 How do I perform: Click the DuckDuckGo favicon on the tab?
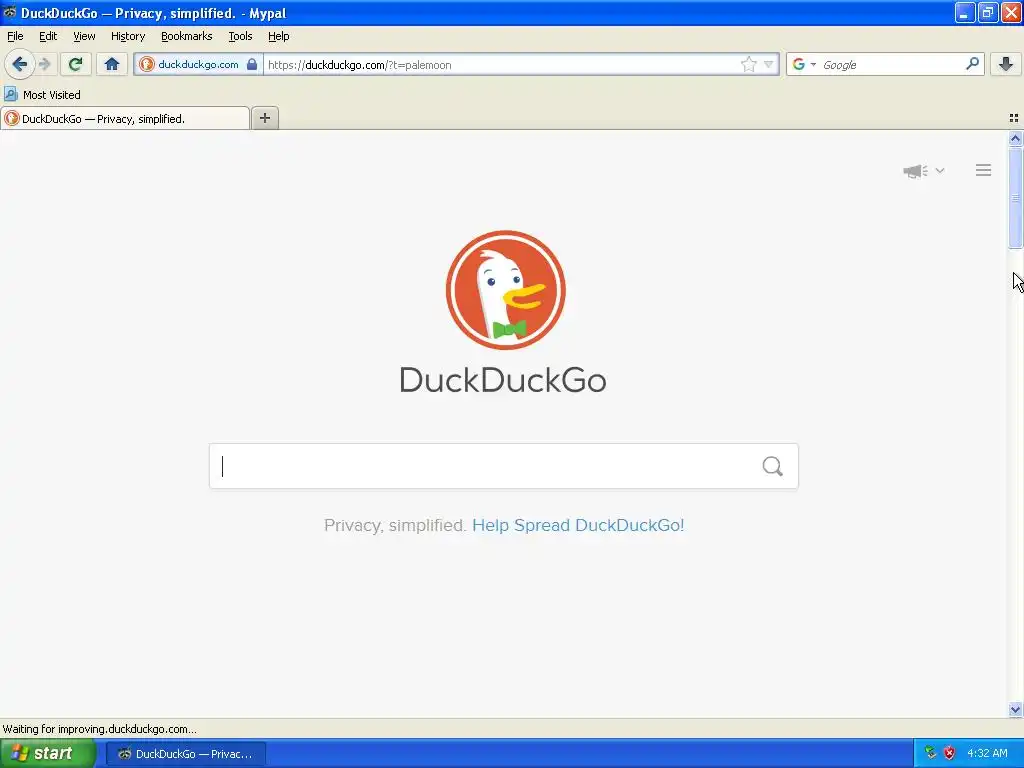click(x=12, y=118)
